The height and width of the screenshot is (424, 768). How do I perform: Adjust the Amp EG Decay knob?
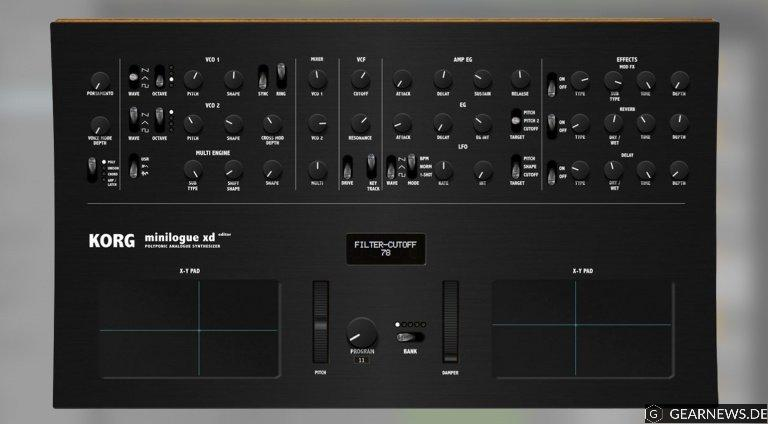point(443,79)
